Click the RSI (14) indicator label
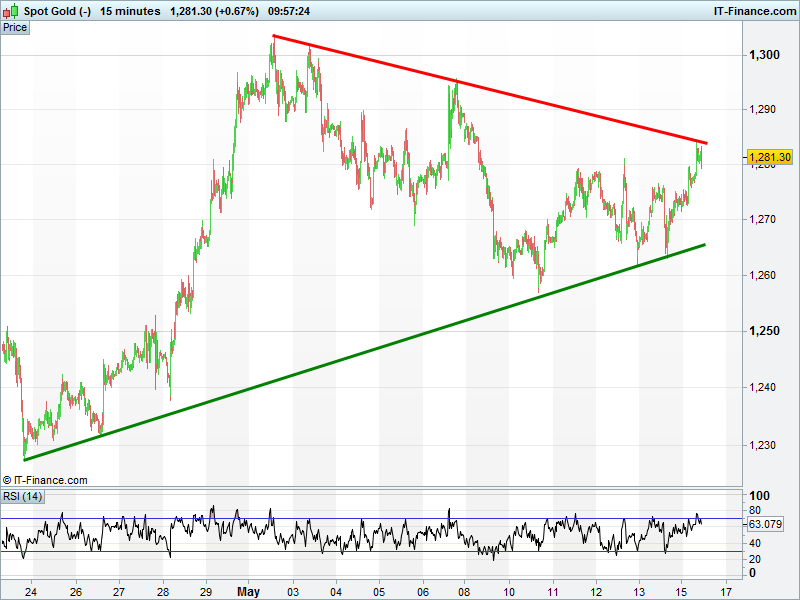800x600 pixels. 22,496
